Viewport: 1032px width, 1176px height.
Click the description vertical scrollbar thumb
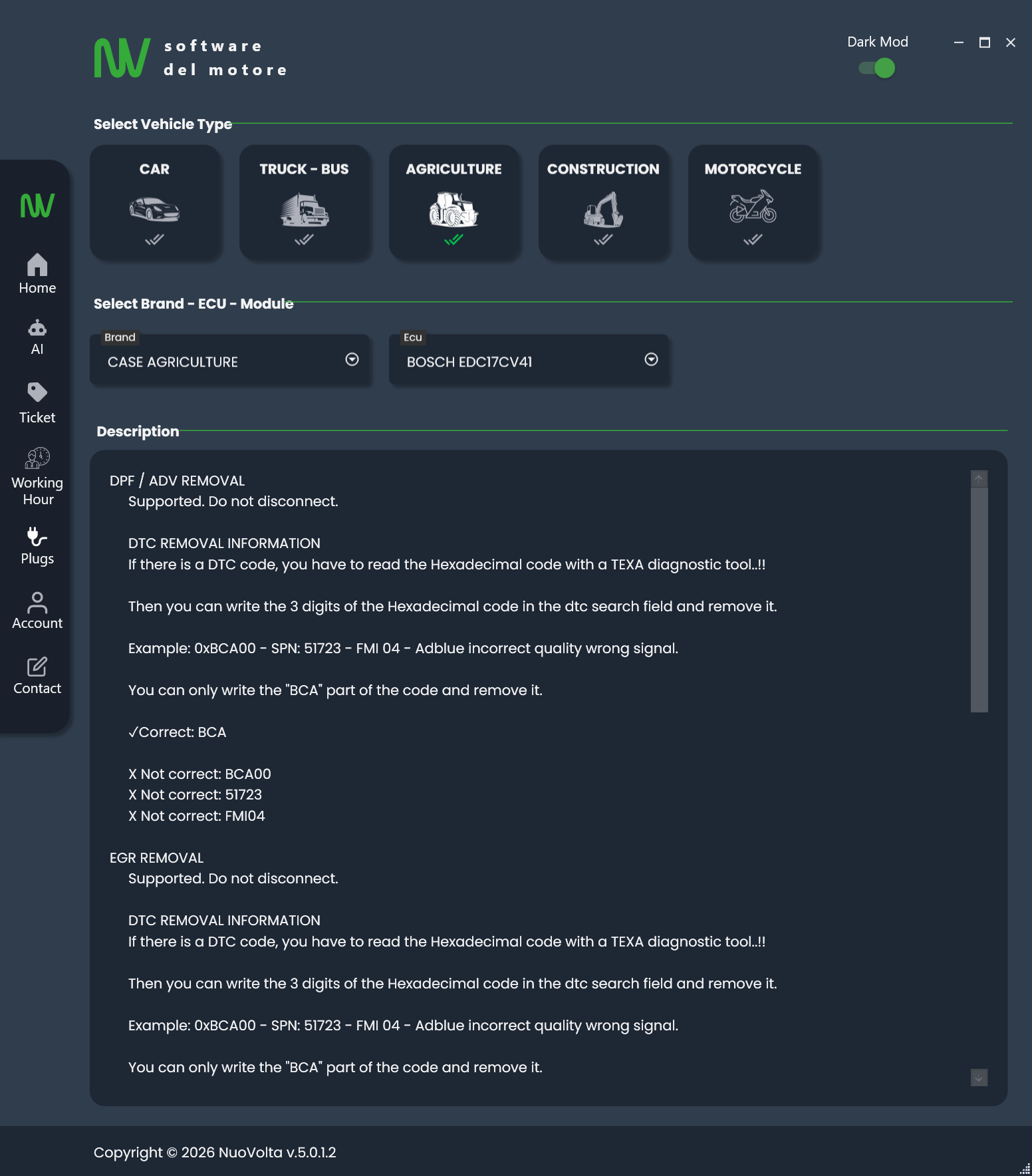pyautogui.click(x=979, y=600)
